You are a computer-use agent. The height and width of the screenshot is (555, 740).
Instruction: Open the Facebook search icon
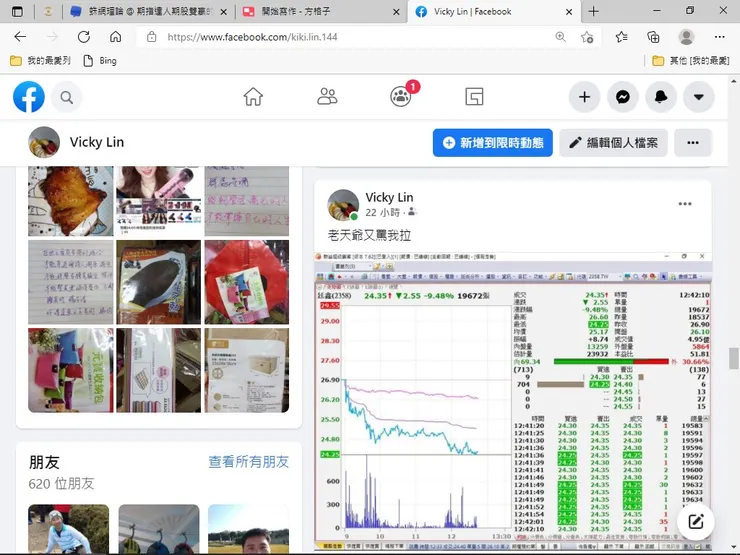pyautogui.click(x=67, y=98)
